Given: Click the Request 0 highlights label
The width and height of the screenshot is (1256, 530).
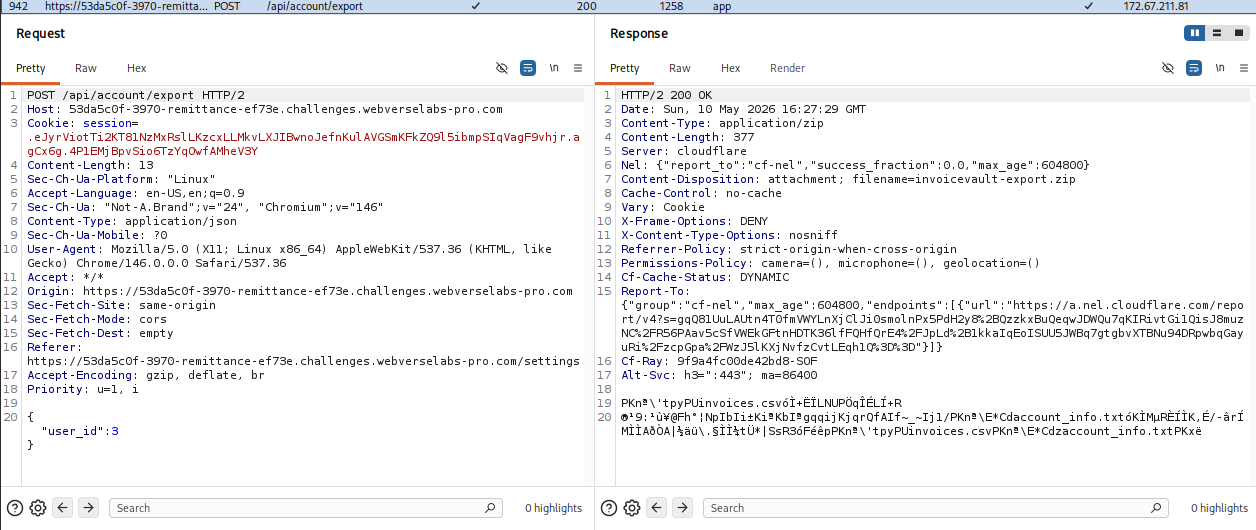Looking at the screenshot, I should (553, 508).
